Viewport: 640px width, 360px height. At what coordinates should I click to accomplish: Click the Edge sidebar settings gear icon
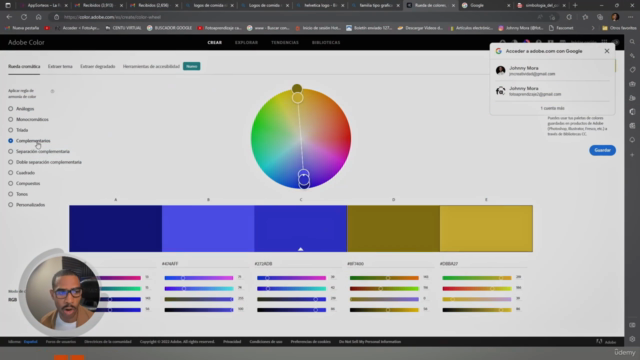coord(632,339)
